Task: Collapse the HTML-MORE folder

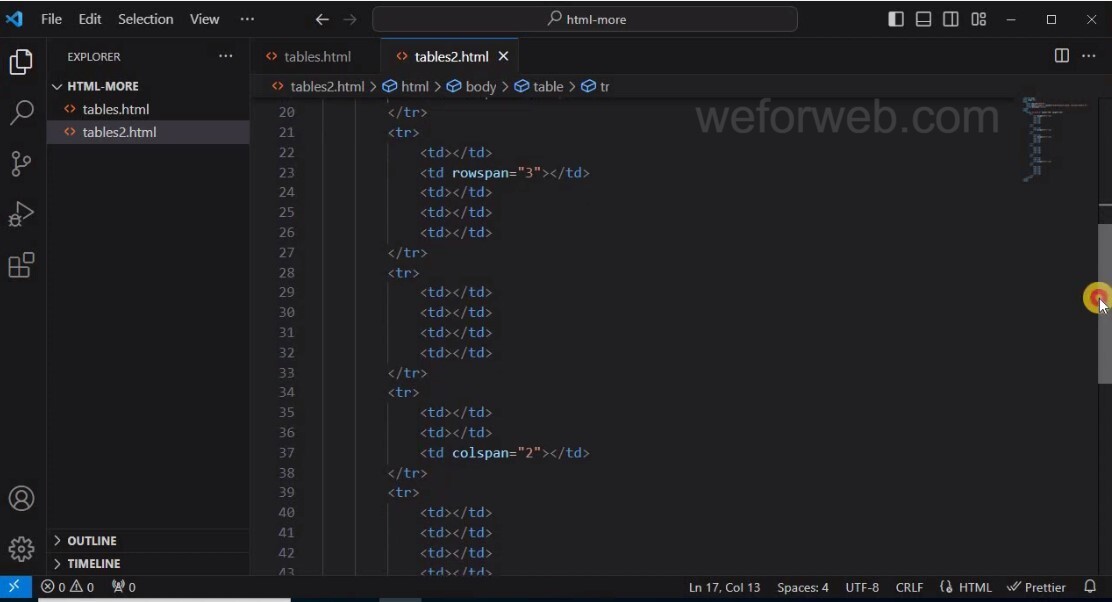Action: coord(102,86)
